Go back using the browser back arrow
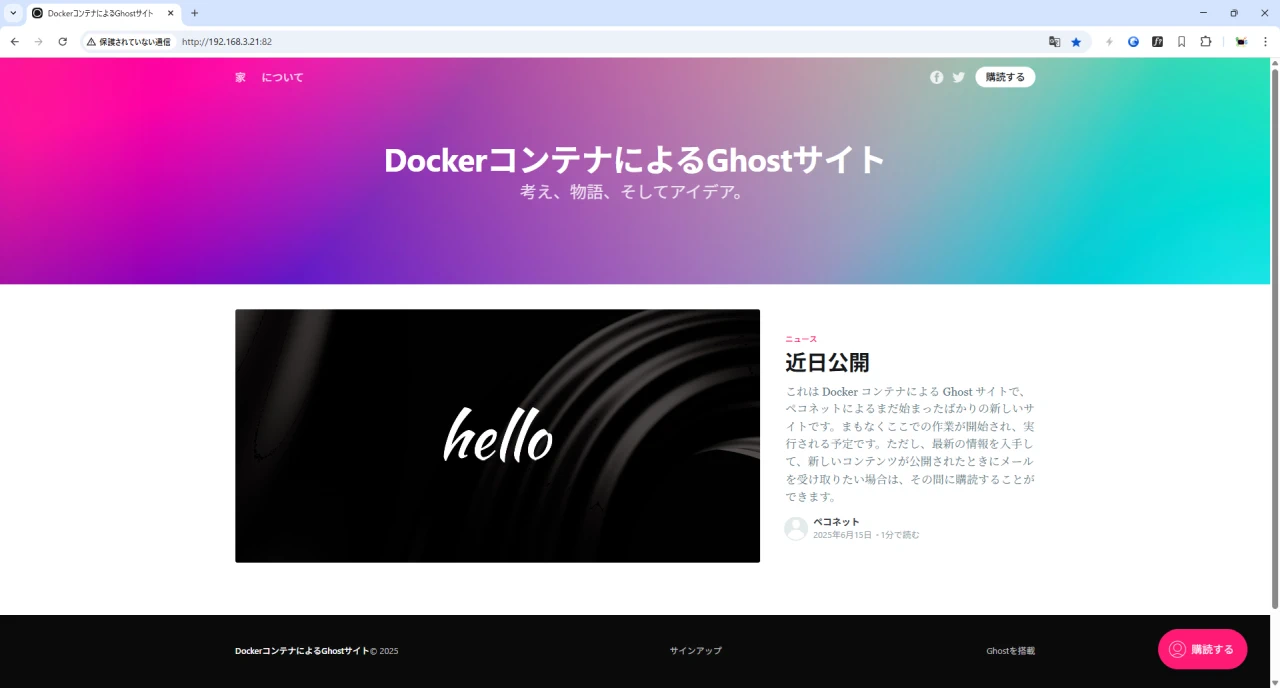 tap(15, 42)
